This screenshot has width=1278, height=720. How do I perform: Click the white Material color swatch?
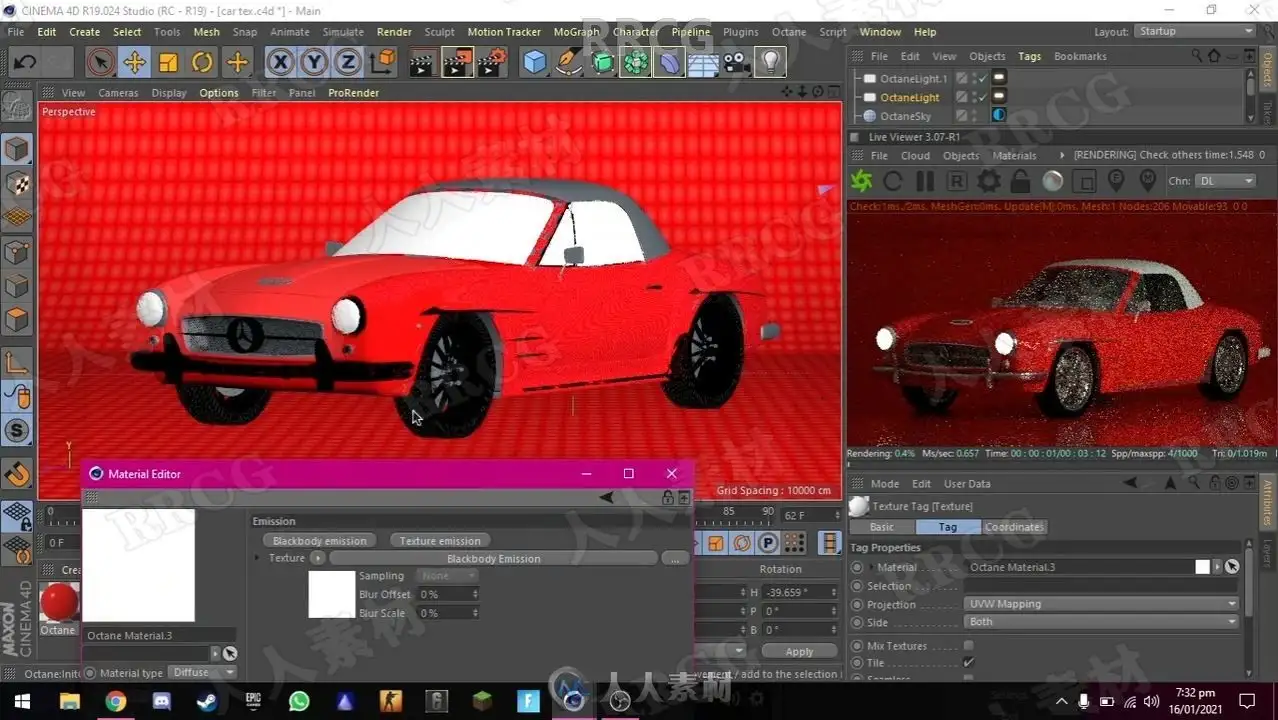[x=1202, y=567]
